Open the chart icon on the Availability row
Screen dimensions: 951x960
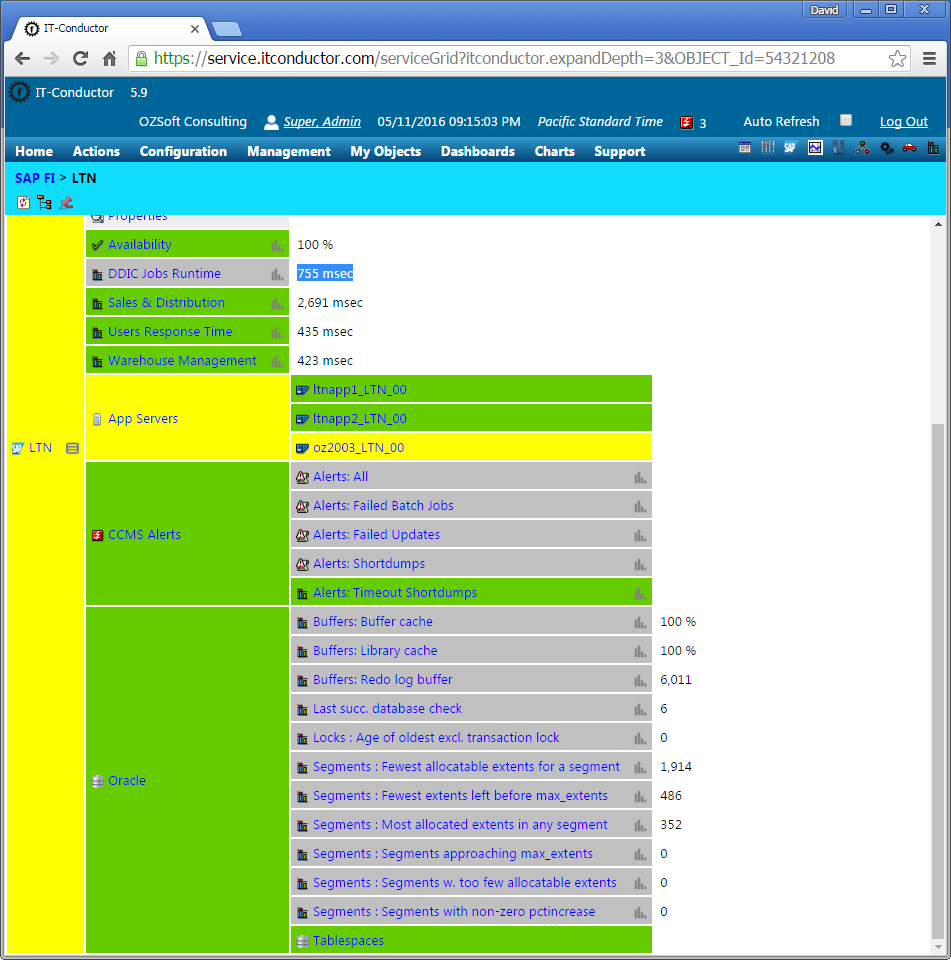pyautogui.click(x=277, y=246)
